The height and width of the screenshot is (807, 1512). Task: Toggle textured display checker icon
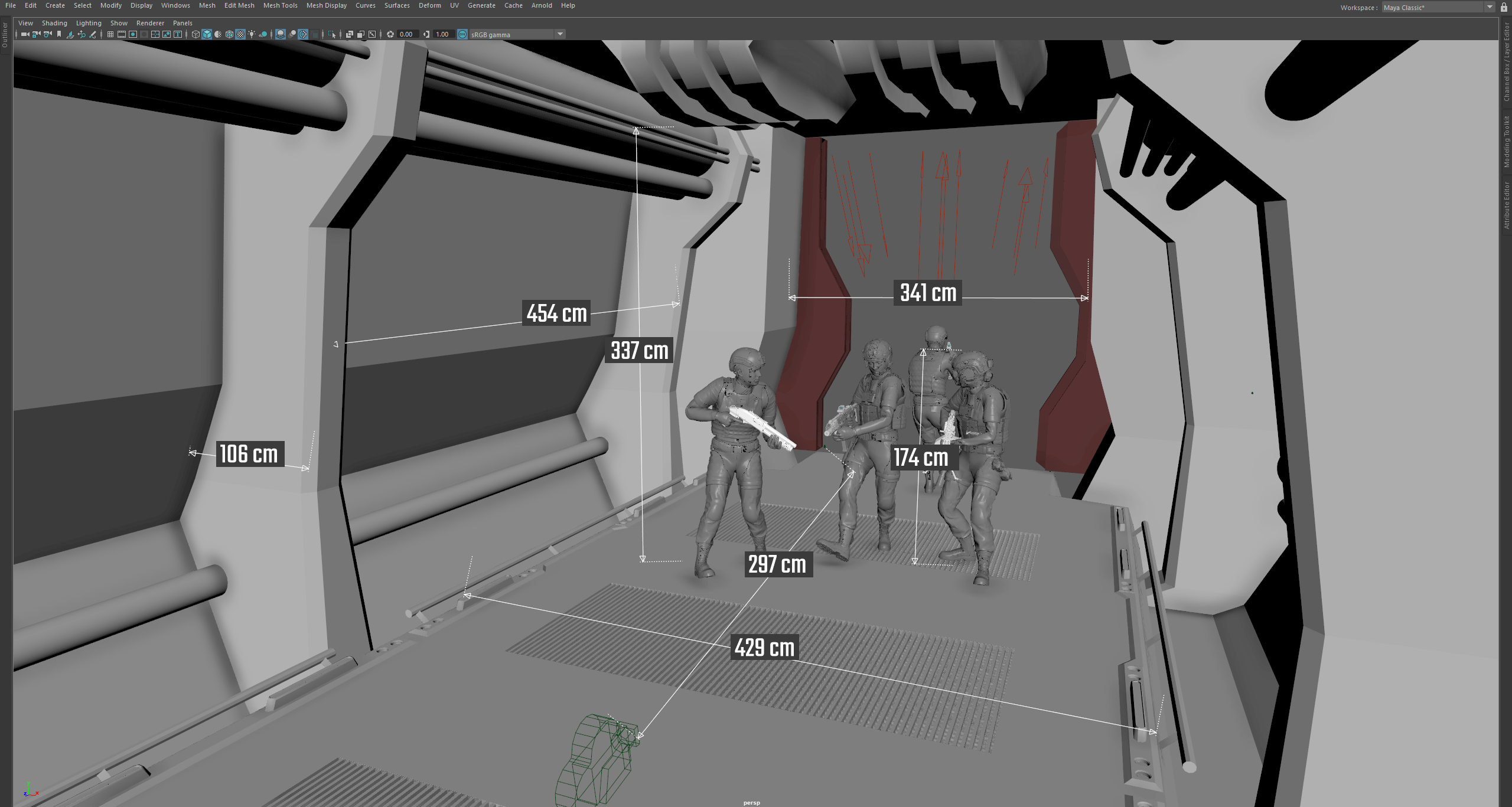coord(240,34)
